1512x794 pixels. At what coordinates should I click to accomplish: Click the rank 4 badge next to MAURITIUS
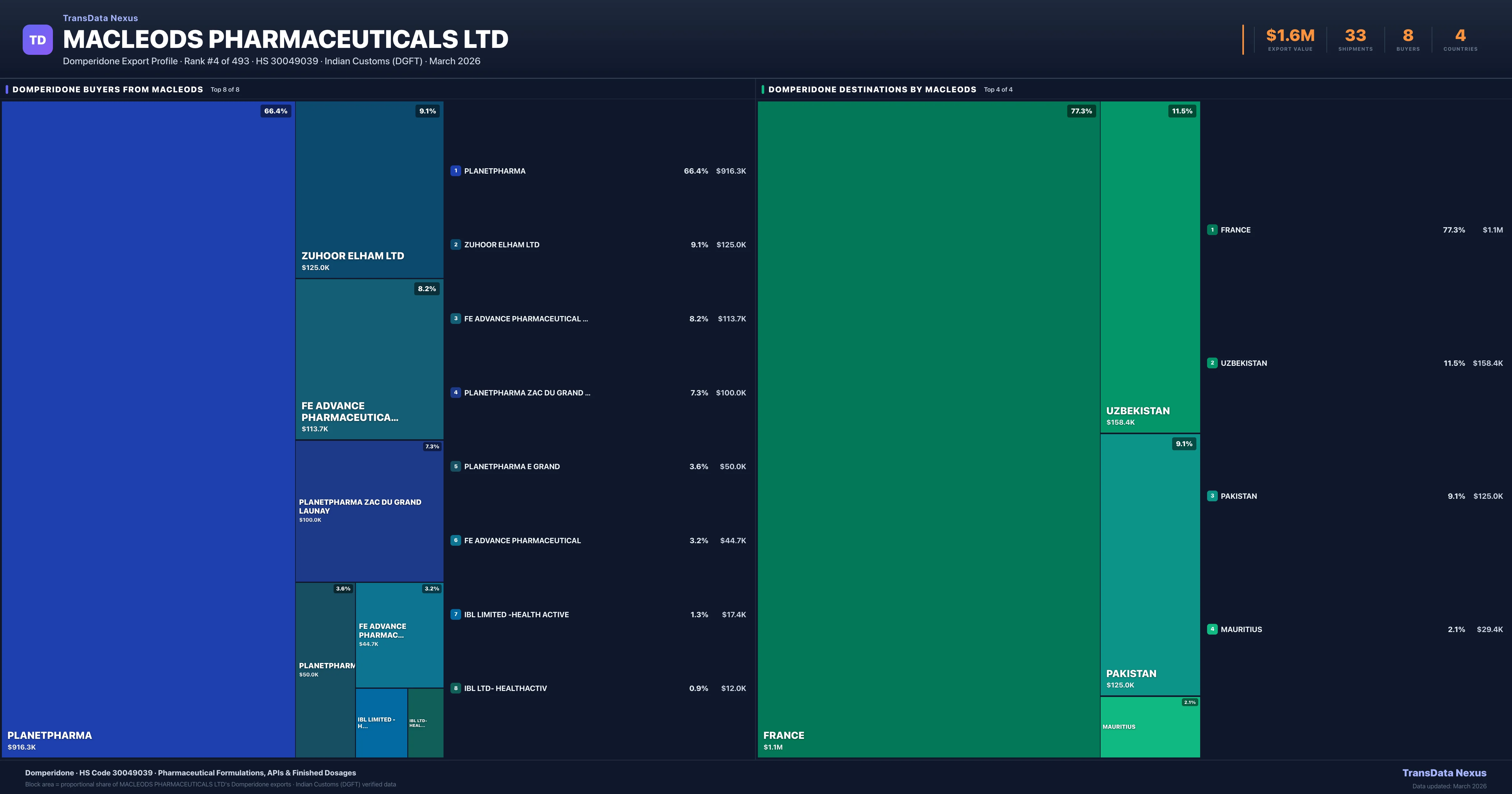(1212, 629)
